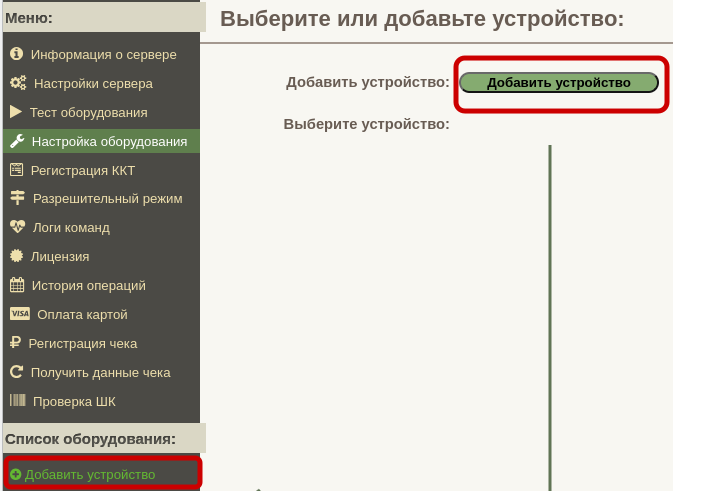Viewport: 718px width, 491px height.
Task: Open Настройки сервера menu item
Action: click(93, 83)
